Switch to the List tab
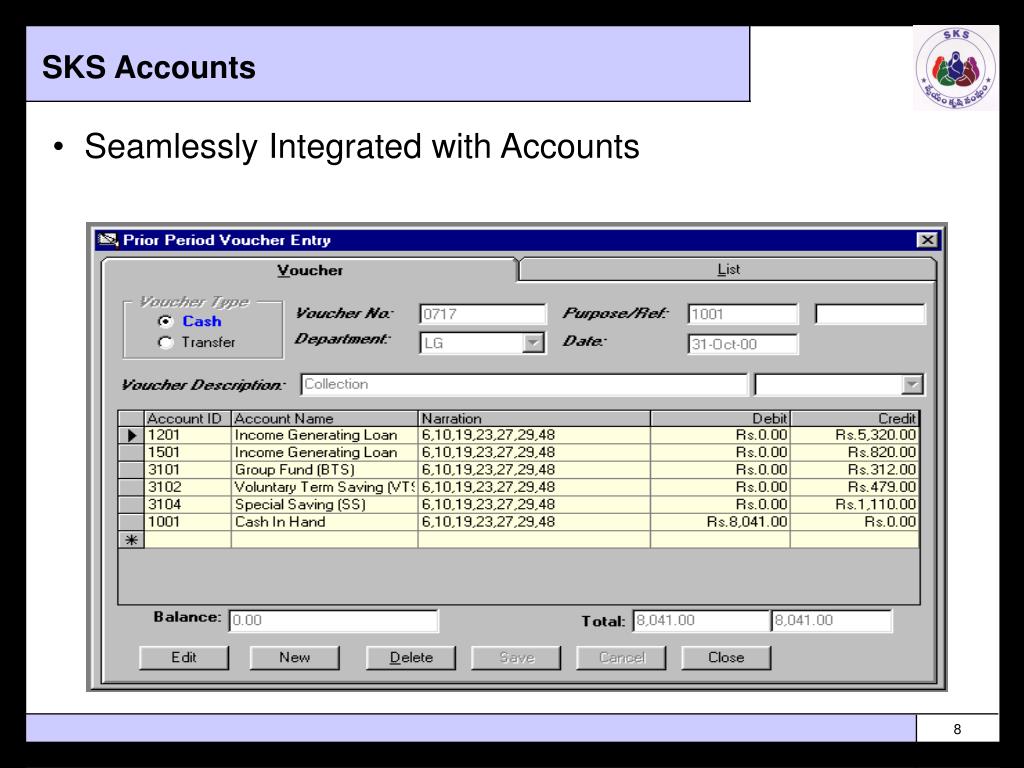Viewport: 1024px width, 768px height. [728, 269]
